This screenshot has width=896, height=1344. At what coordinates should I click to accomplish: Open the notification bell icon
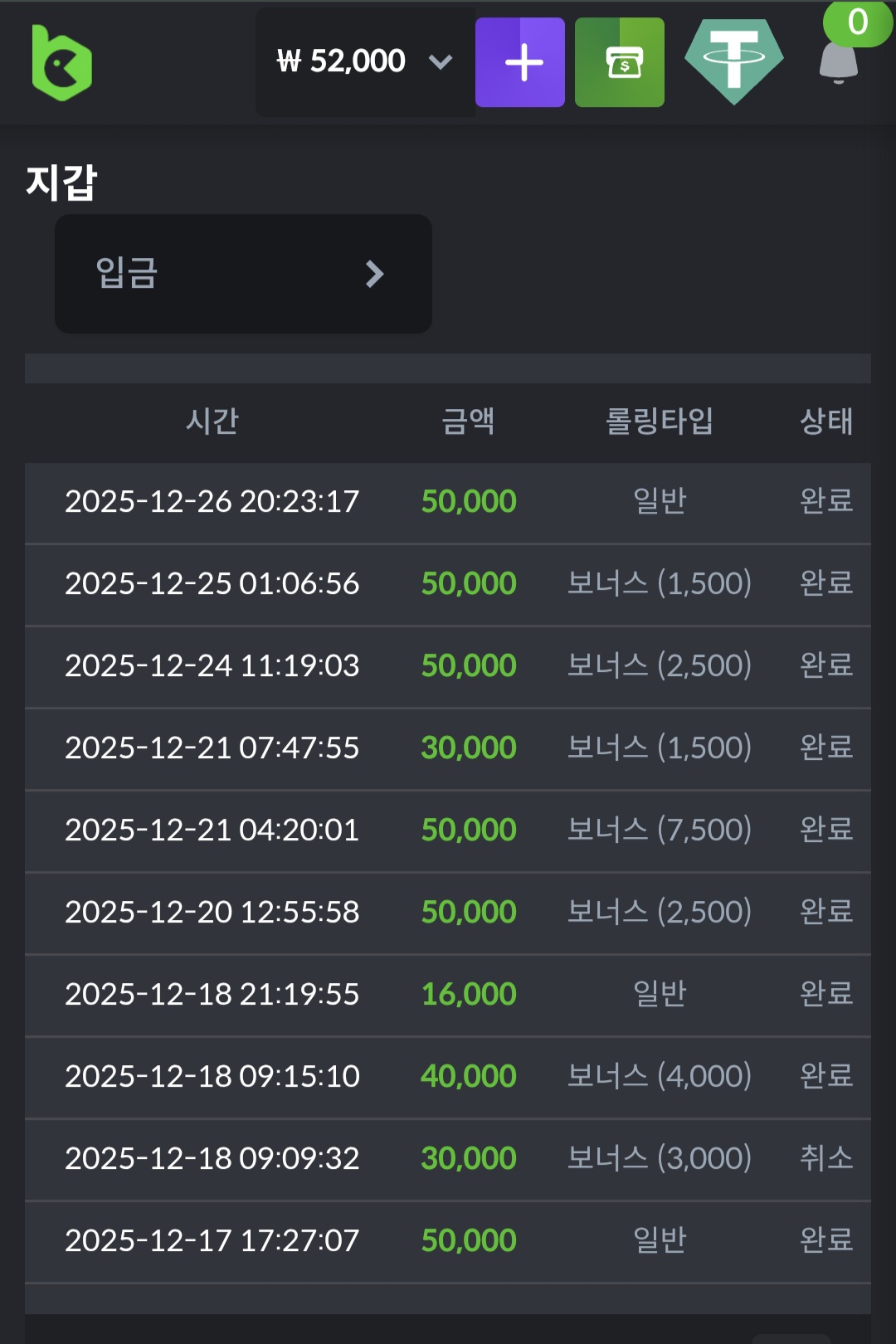pos(838,66)
